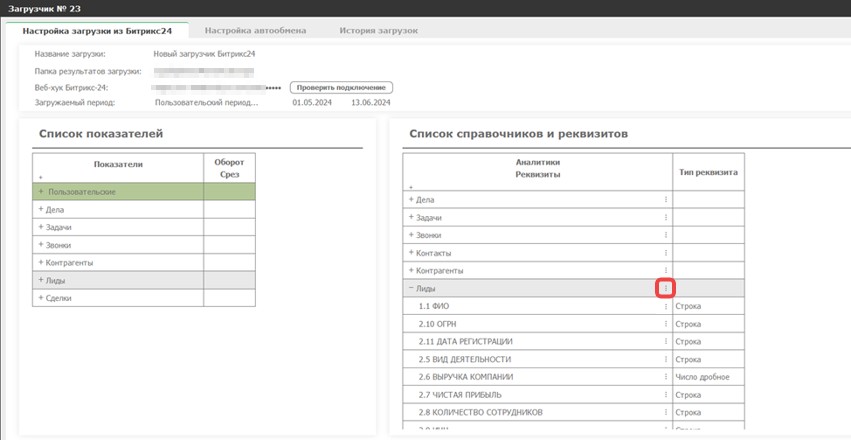Open the three-dot menu for Контрагенты analytics row
Image resolution: width=851 pixels, height=440 pixels.
click(666, 270)
